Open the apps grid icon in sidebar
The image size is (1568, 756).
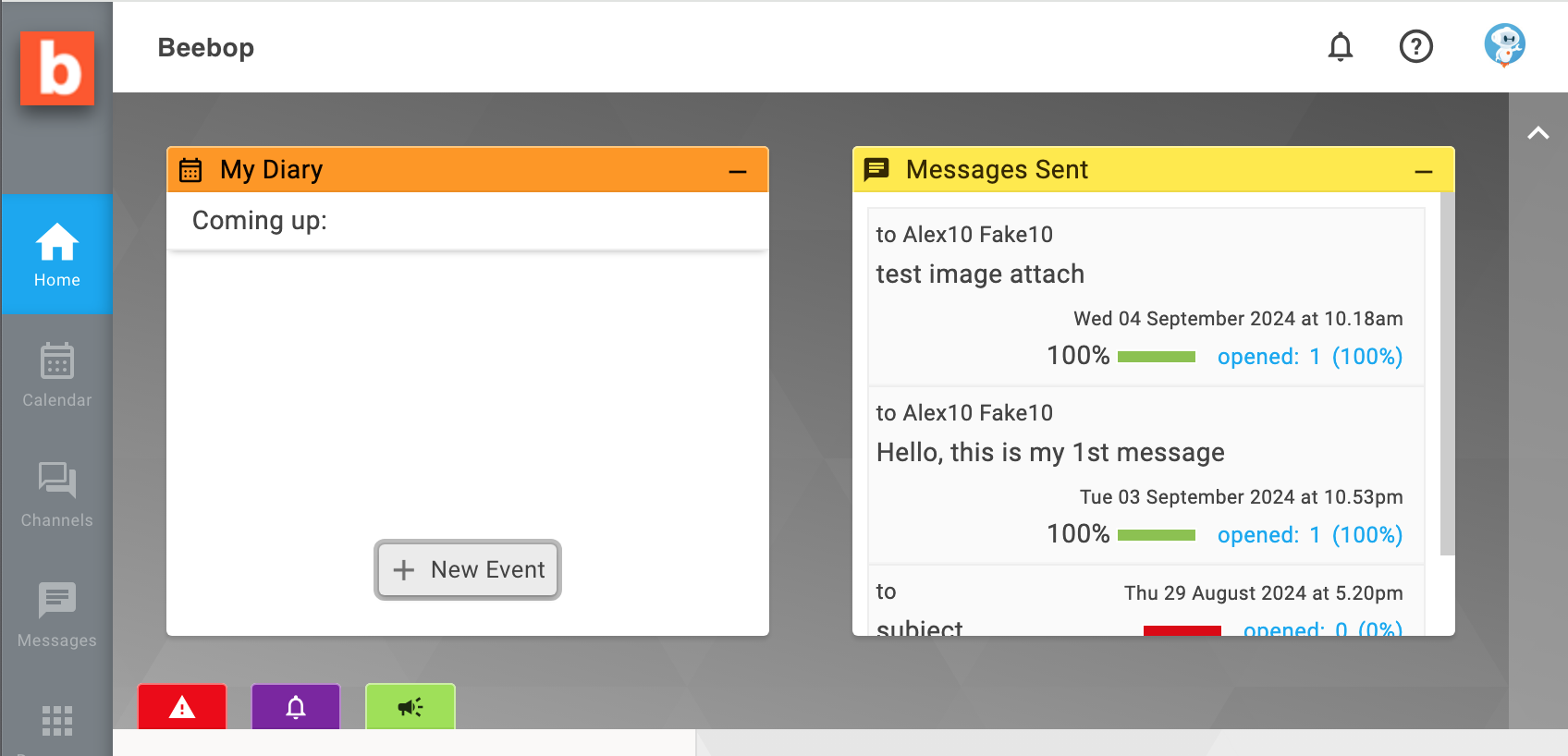pos(57,721)
